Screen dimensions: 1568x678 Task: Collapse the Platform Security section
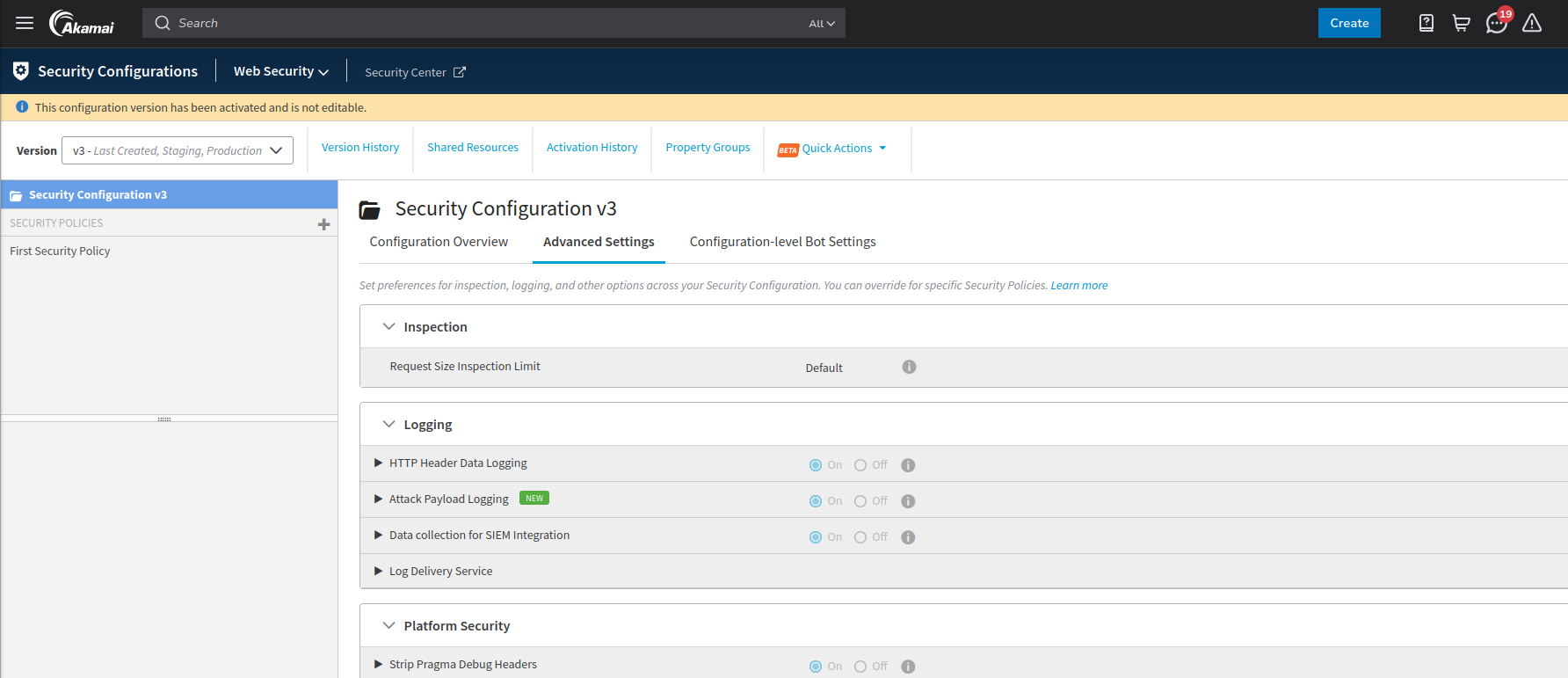(x=388, y=625)
